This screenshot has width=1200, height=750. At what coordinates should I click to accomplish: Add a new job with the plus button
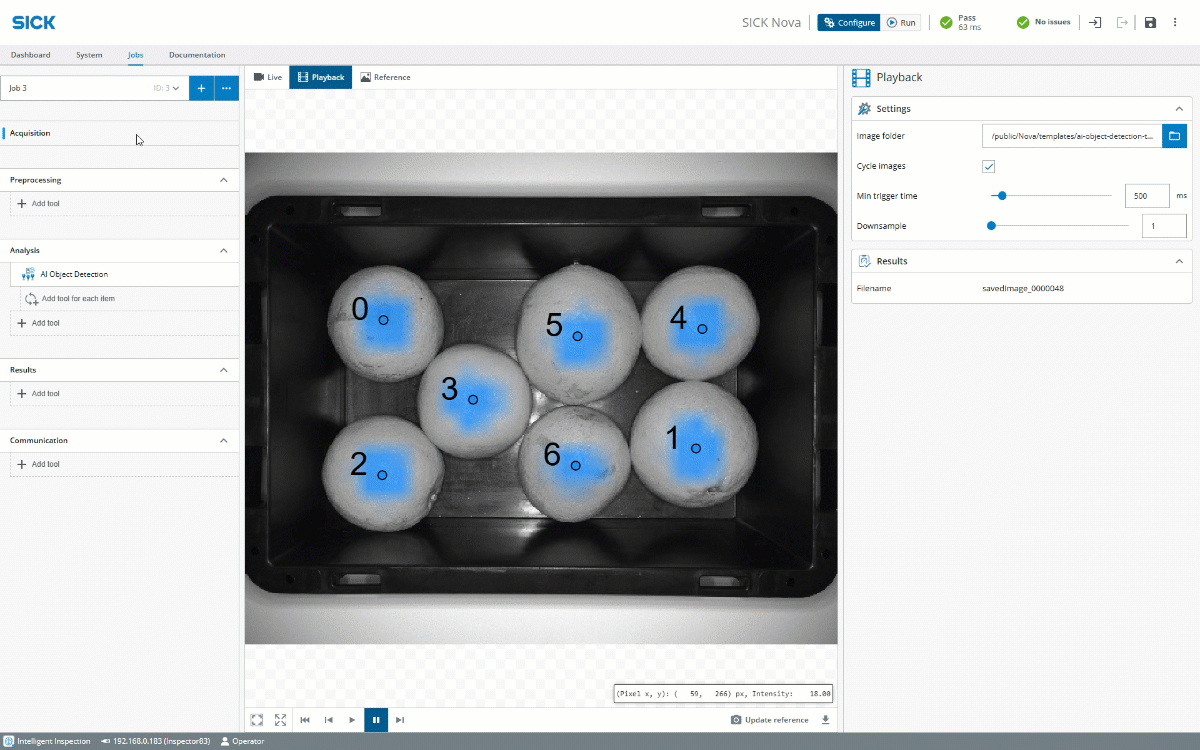click(201, 88)
